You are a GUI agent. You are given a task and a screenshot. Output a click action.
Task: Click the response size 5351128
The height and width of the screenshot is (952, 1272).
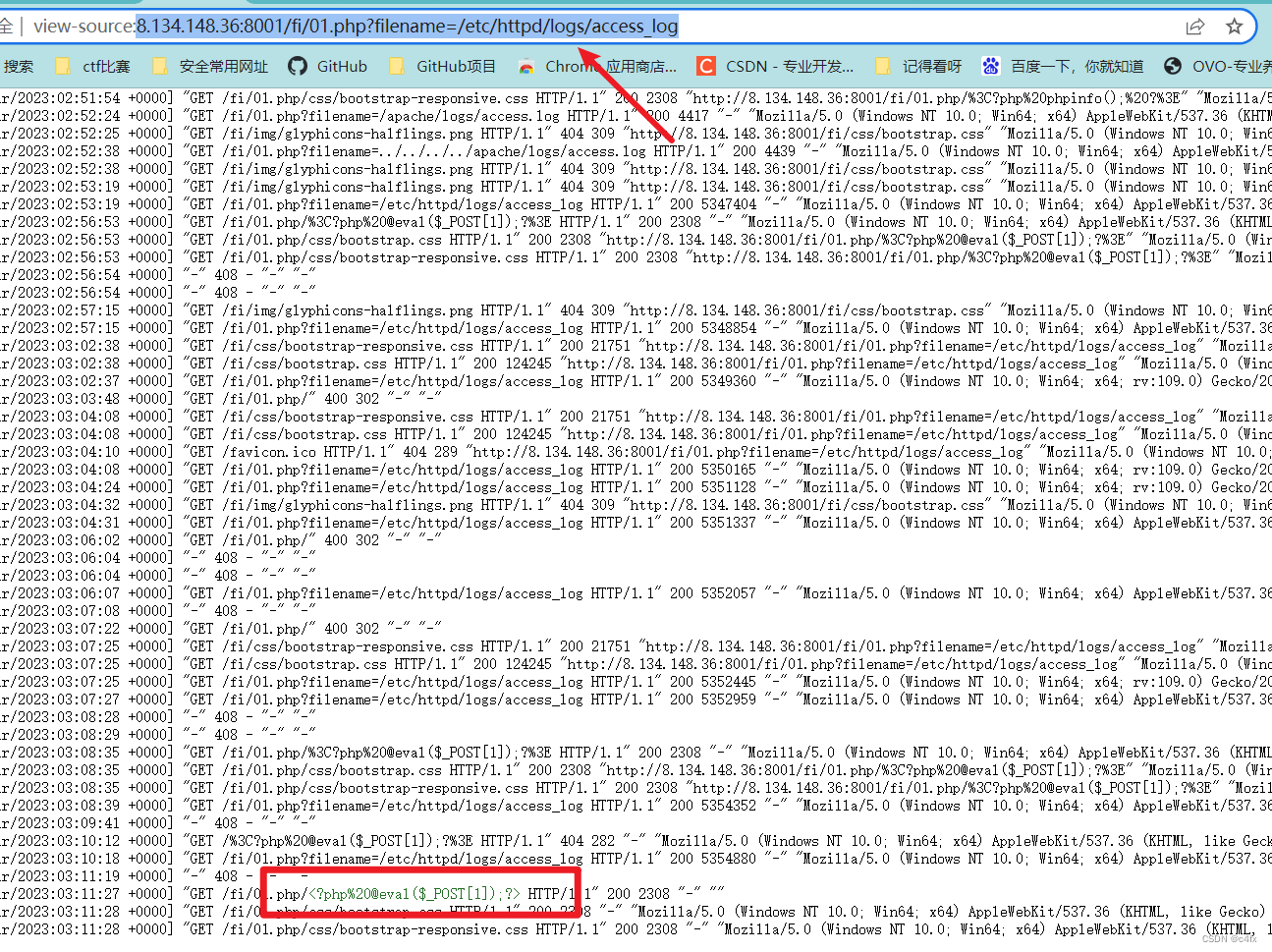pyautogui.click(x=729, y=487)
